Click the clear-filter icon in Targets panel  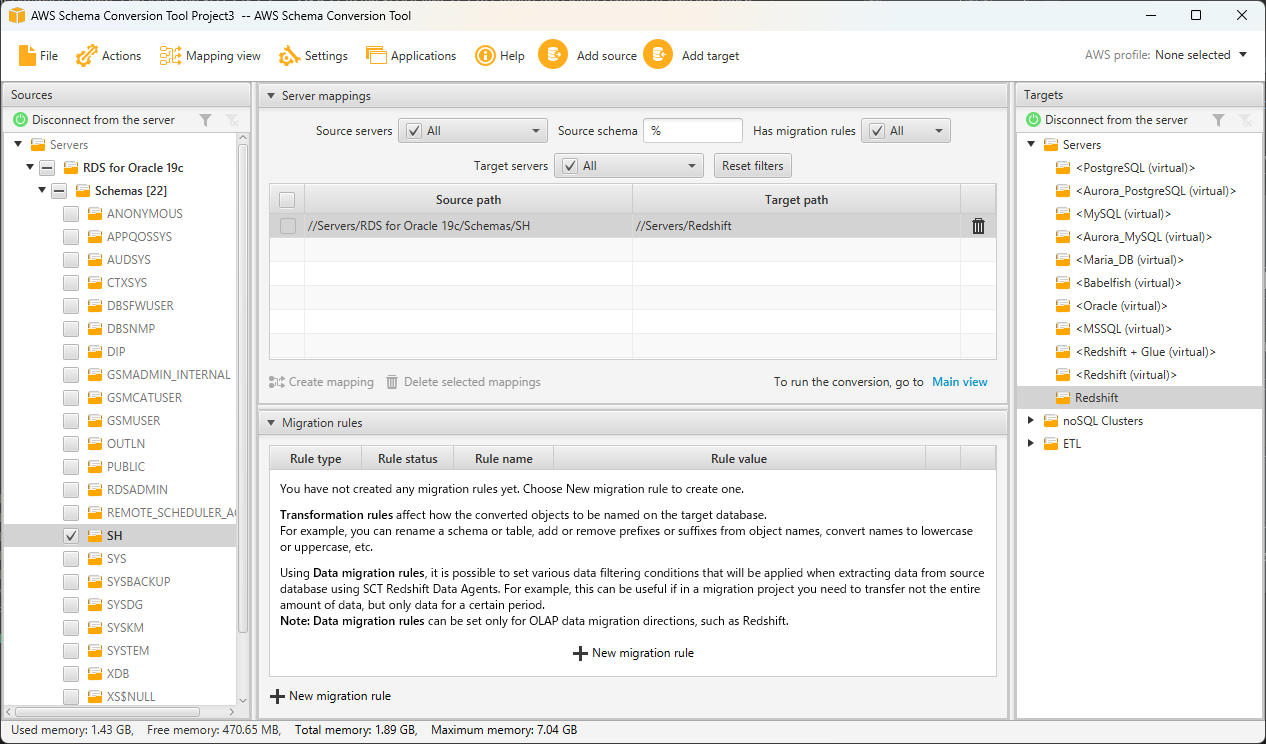click(x=1244, y=120)
